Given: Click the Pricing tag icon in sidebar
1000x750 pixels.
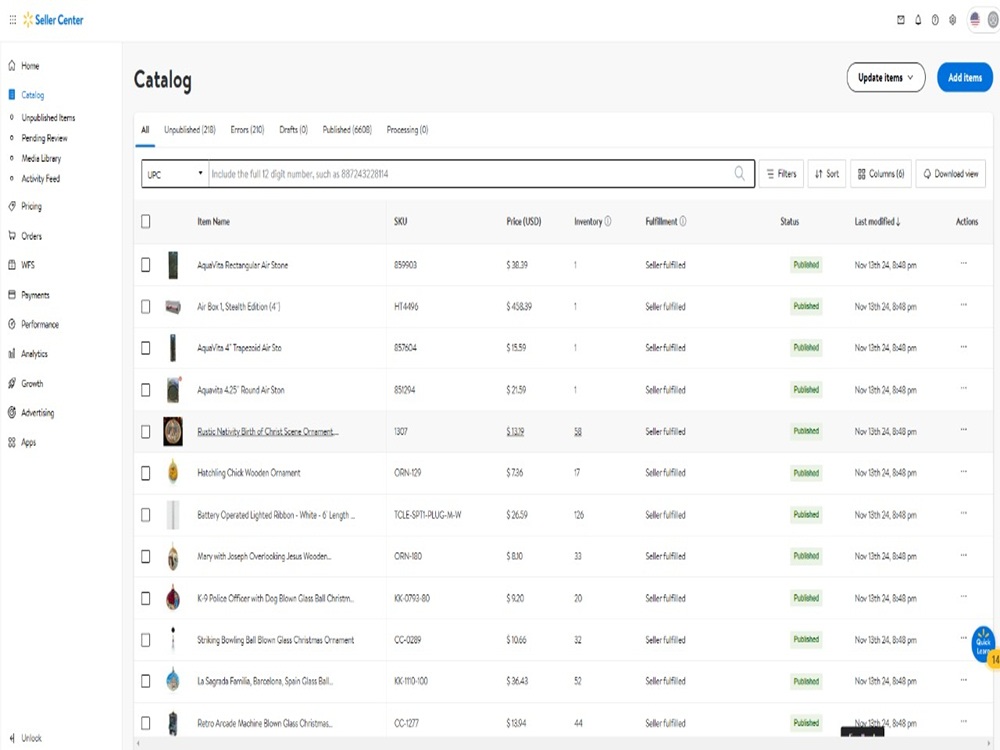Looking at the screenshot, I should click(11, 206).
